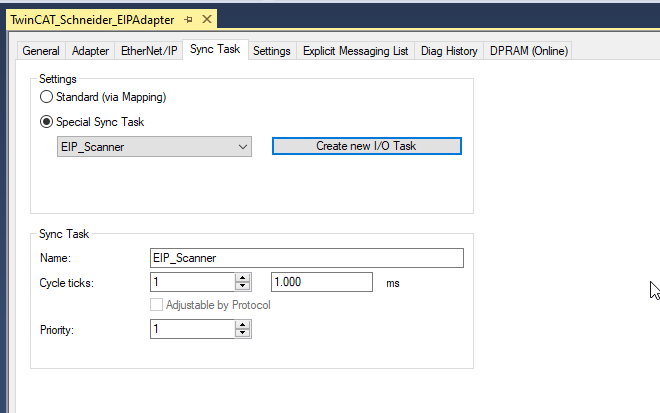View the Diag History tab
660x413 pixels.
449,51
